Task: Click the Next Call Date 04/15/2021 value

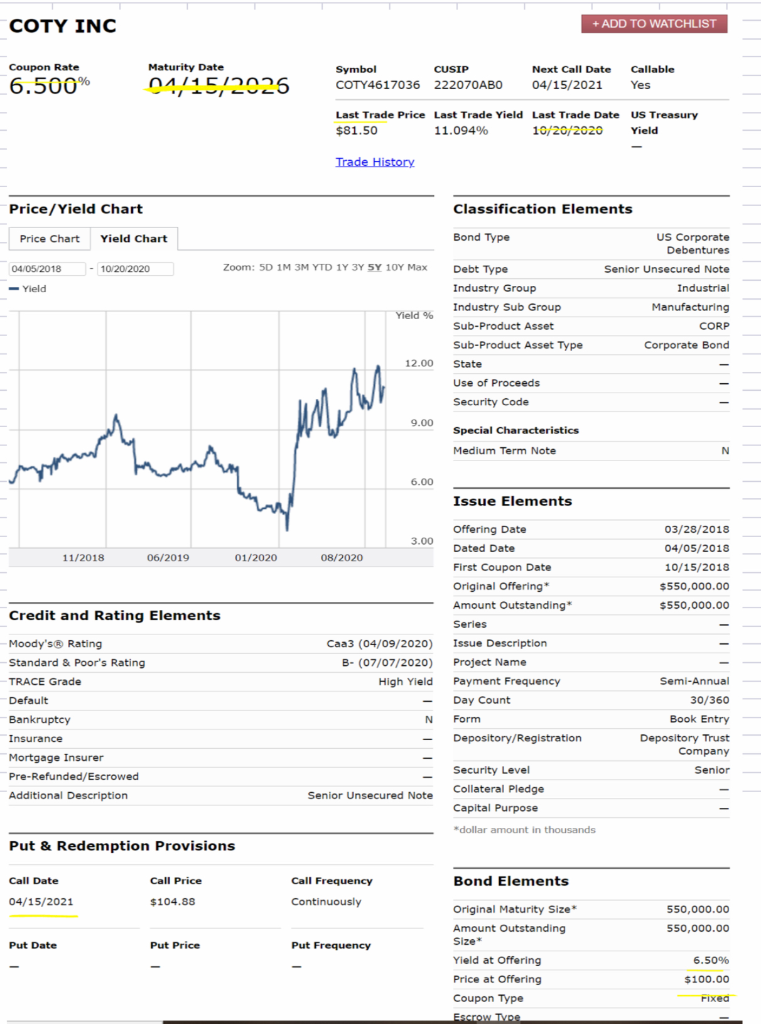Action: [x=567, y=85]
